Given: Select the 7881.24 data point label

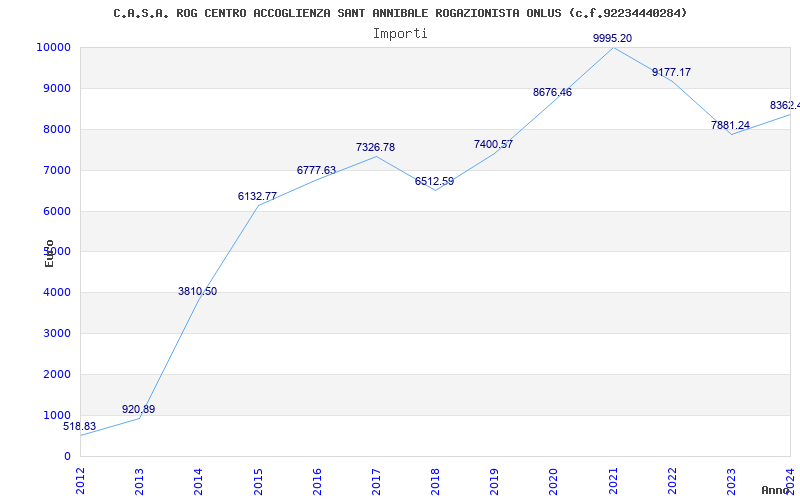Looking at the screenshot, I should point(730,125).
